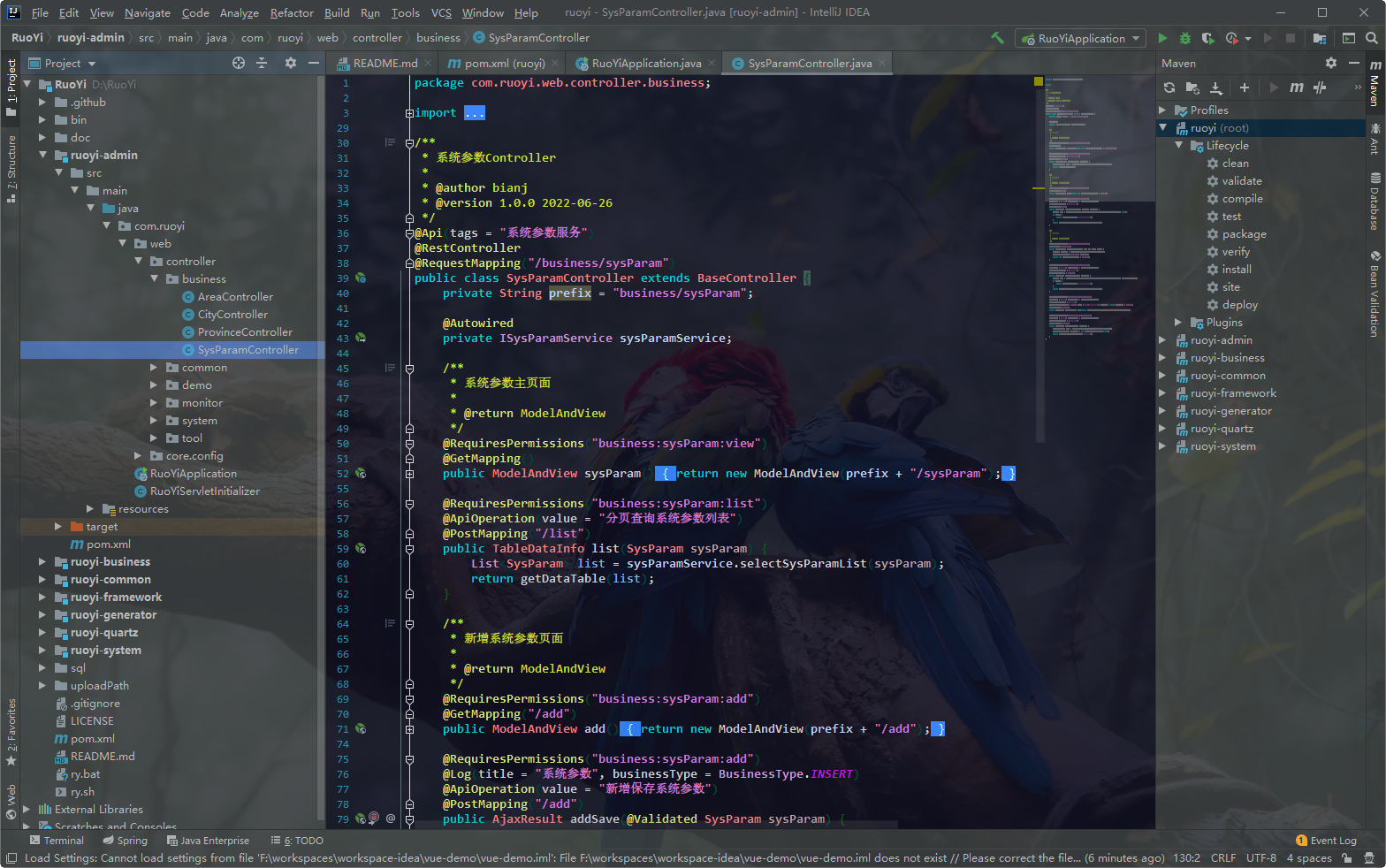Viewport: 1386px width, 868px height.
Task: Open Search Everywhere magnifier icon
Action: 1371,38
